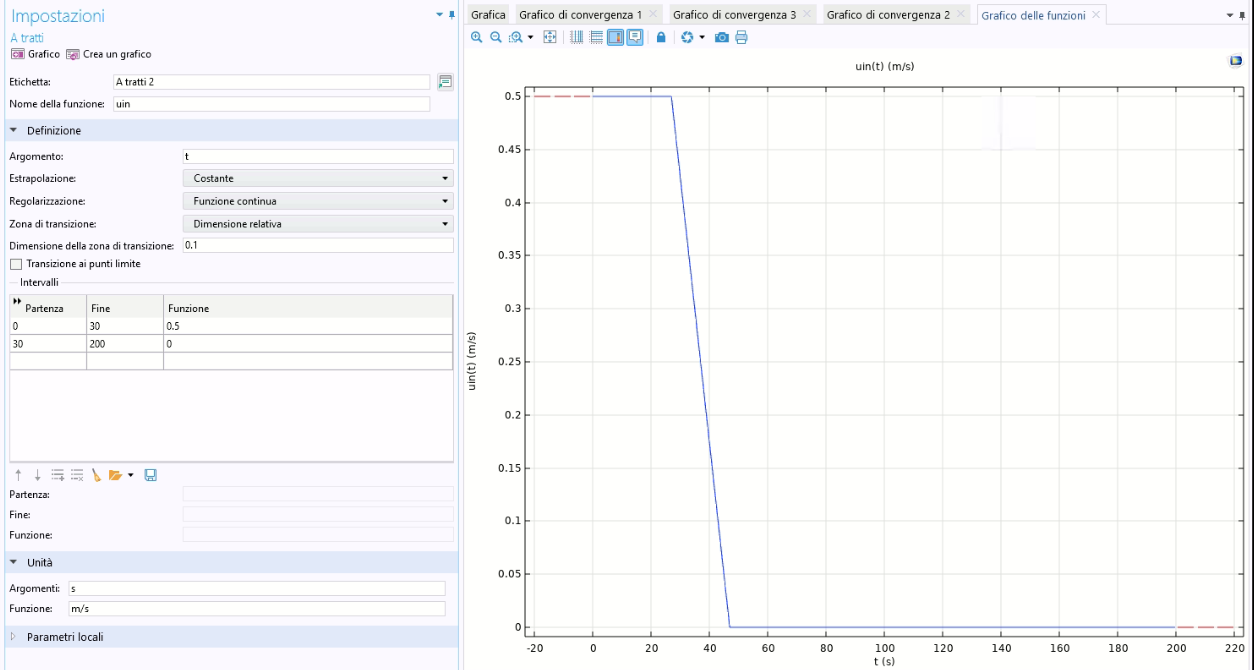The image size is (1254, 670).
Task: Clear the table with the broom icon
Action: point(97,475)
